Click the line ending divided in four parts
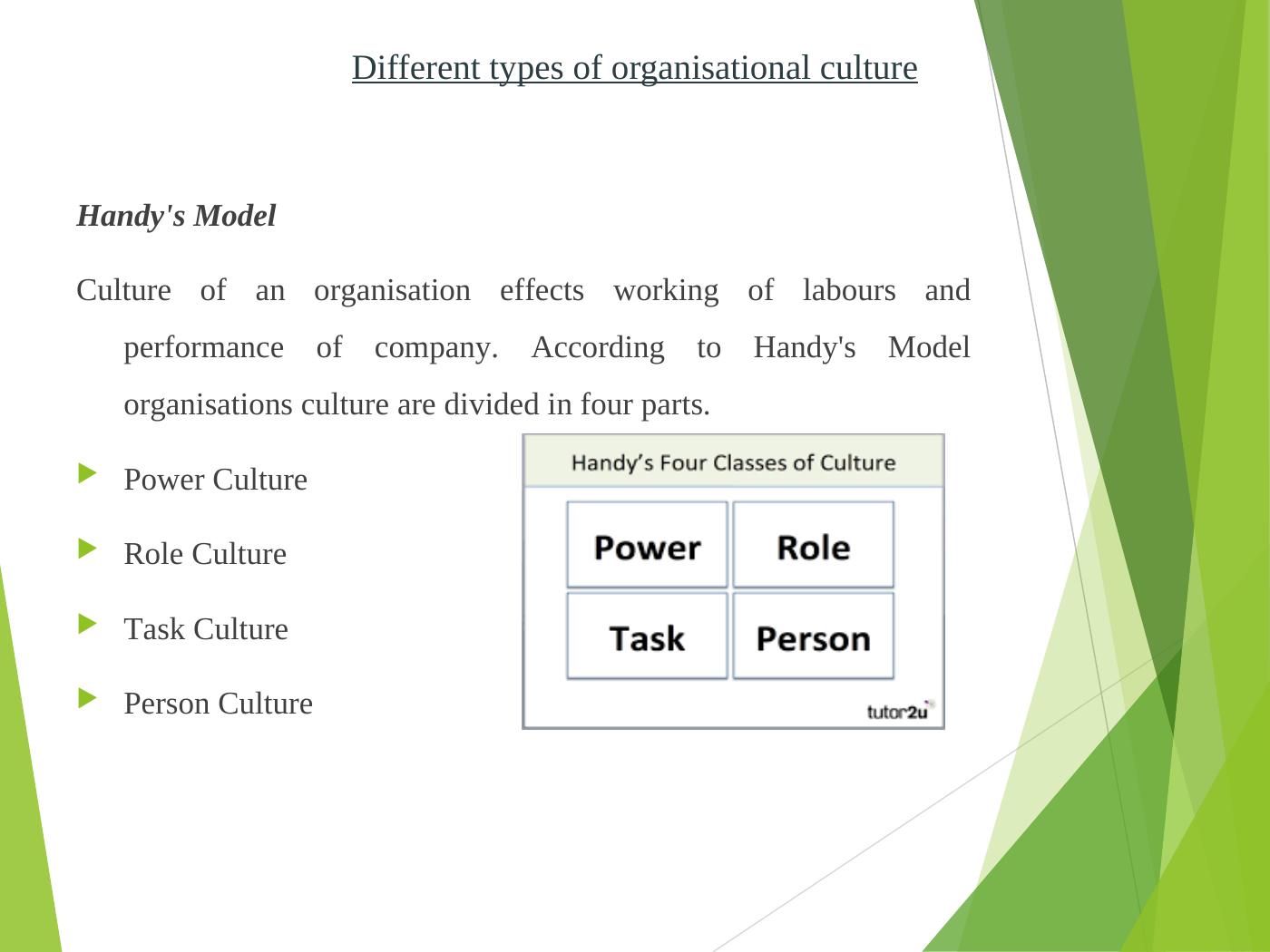 click(x=416, y=404)
